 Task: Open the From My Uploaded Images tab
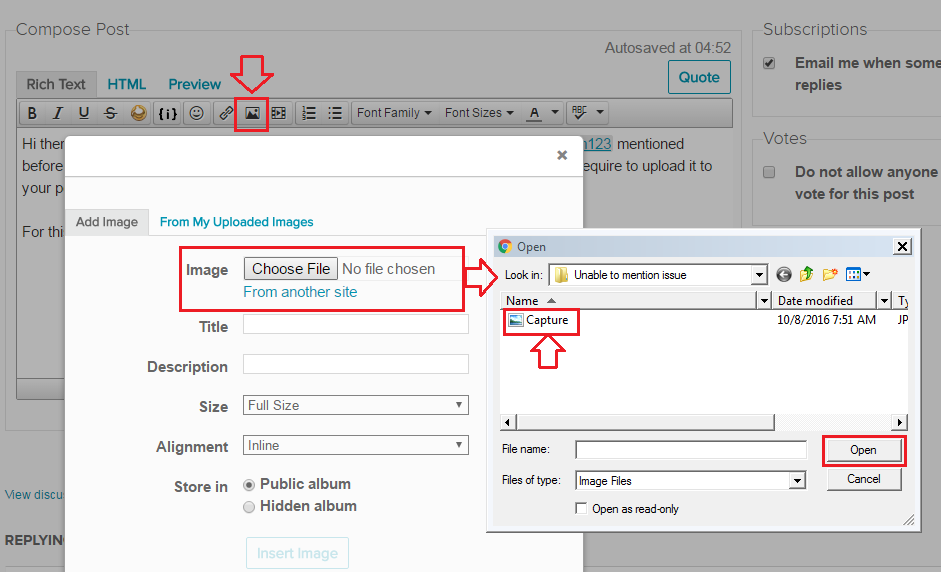pyautogui.click(x=236, y=222)
